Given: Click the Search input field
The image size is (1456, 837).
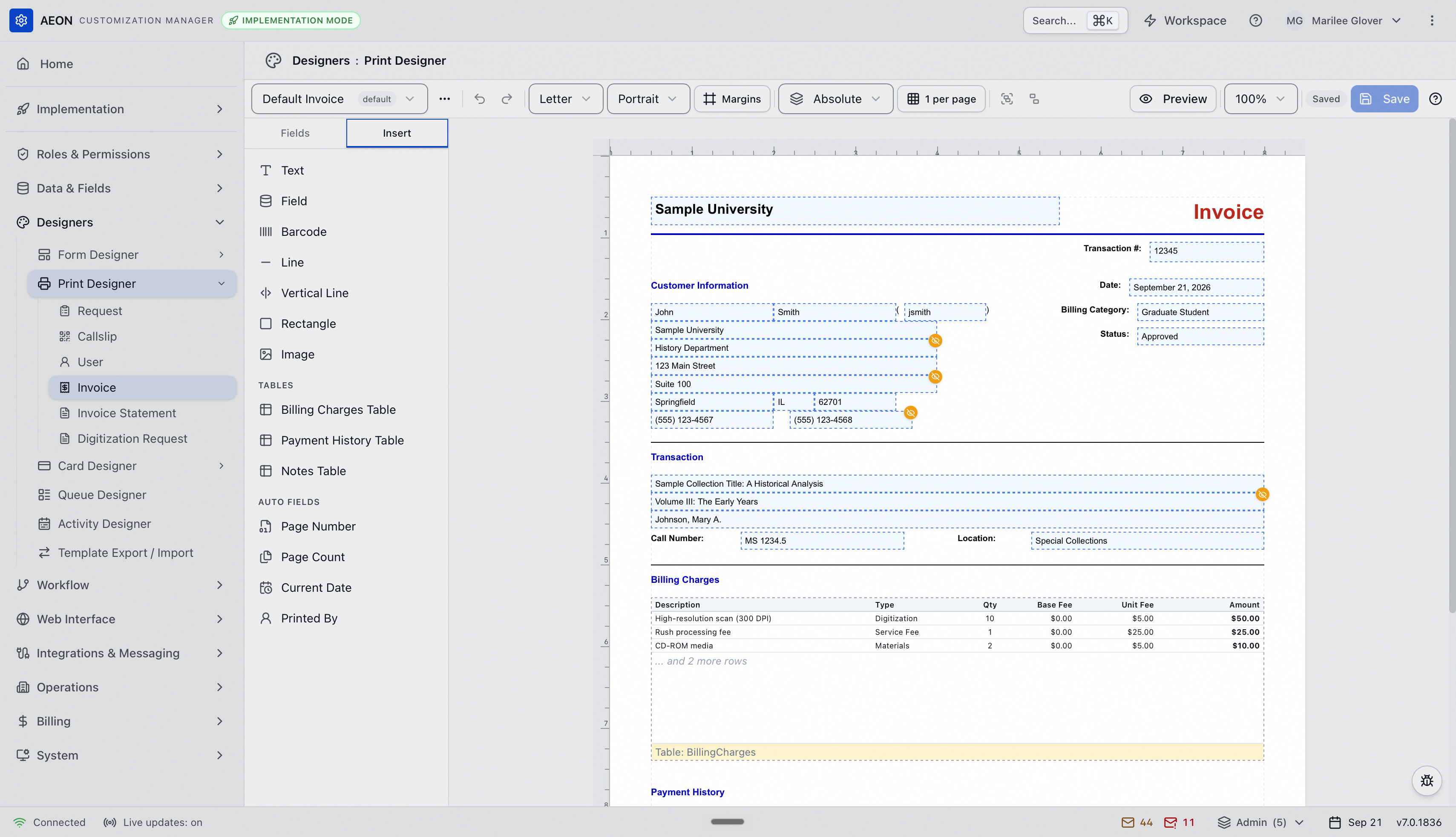Looking at the screenshot, I should tap(1075, 21).
